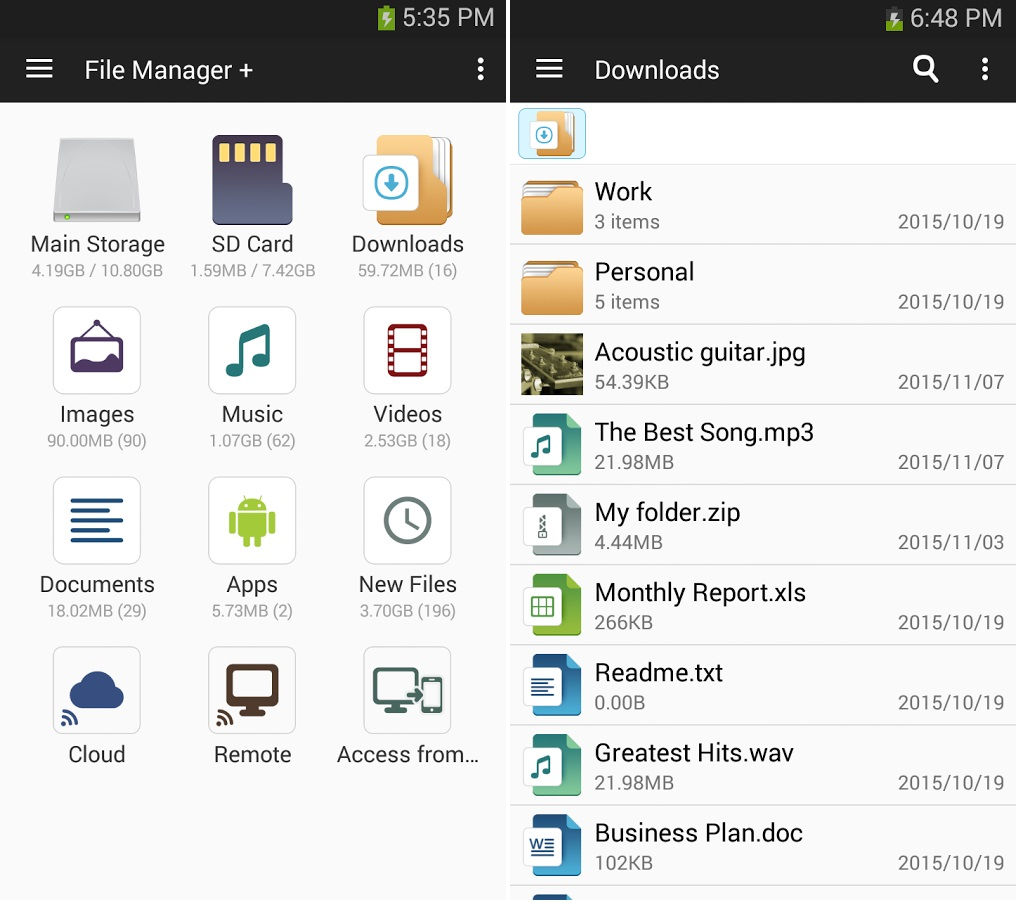Select the Readme.txt file name
Viewport: 1022px width, 902px height.
(x=659, y=673)
